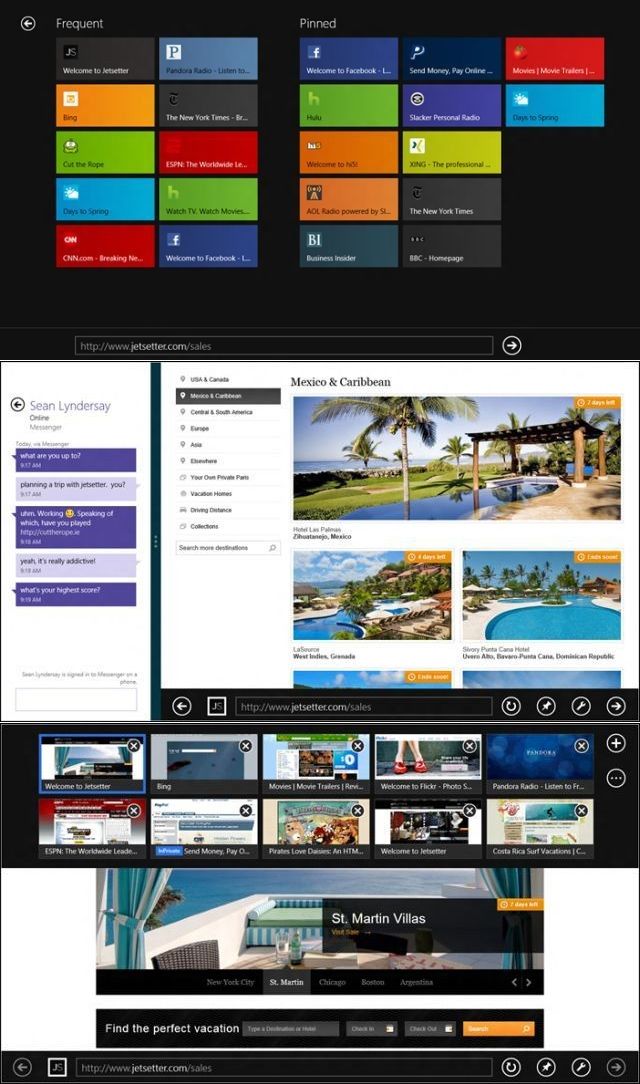Open the Business Insider tile

[x=348, y=246]
